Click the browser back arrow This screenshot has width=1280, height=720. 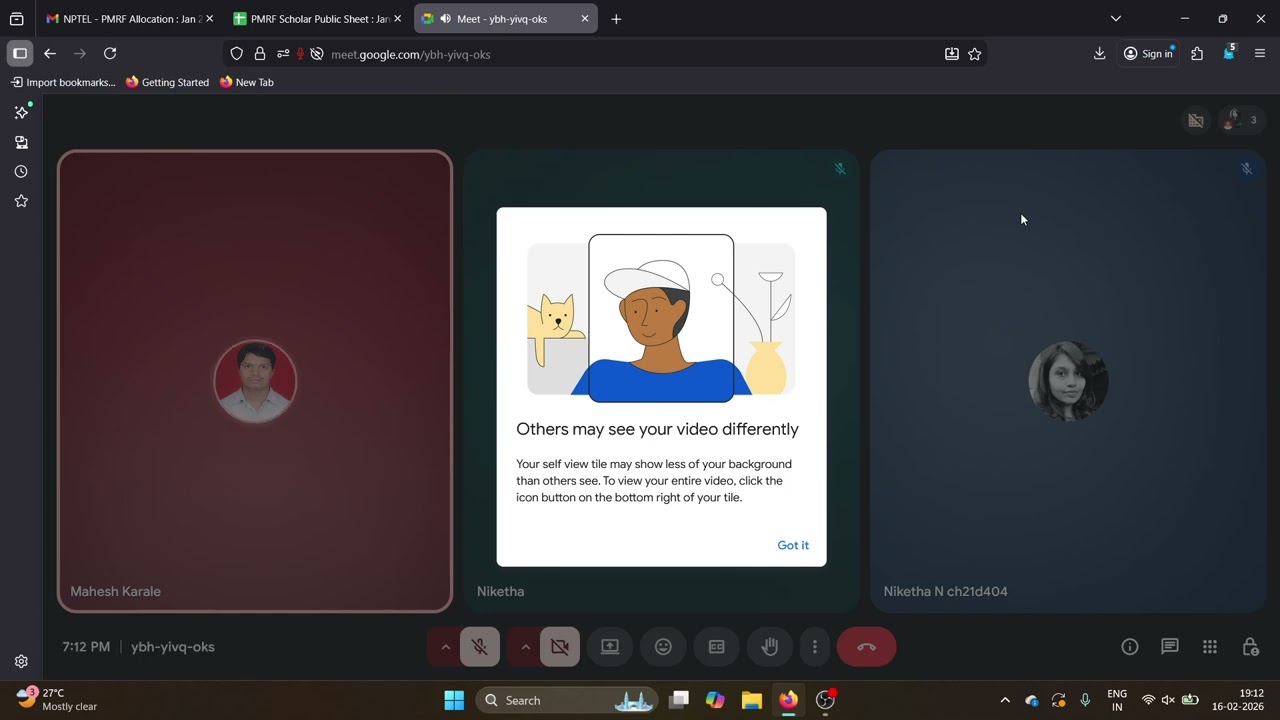pyautogui.click(x=50, y=54)
